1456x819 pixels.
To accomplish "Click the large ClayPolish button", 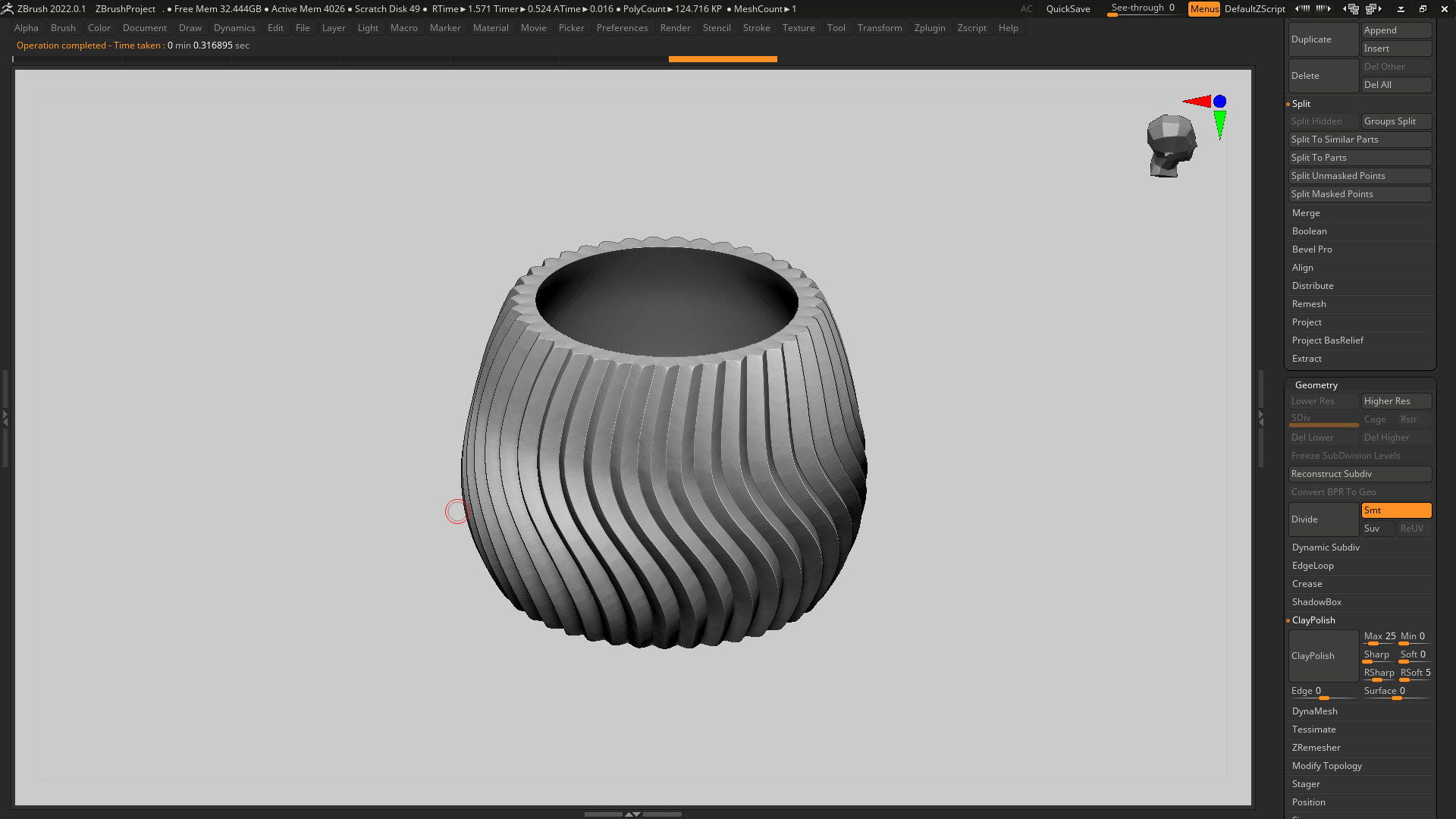I will click(x=1323, y=656).
